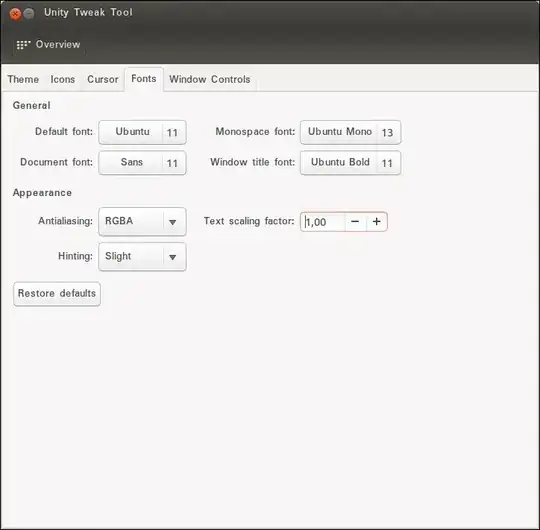The height and width of the screenshot is (530, 540).
Task: Click the Overview label in toolbar
Action: [x=58, y=44]
